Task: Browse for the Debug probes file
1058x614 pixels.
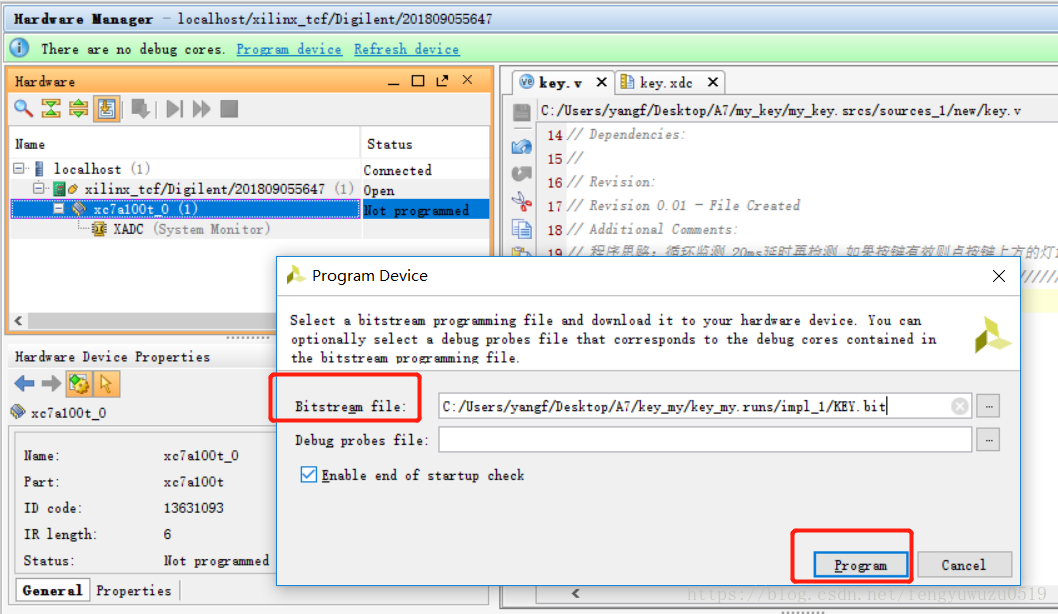Action: point(989,440)
